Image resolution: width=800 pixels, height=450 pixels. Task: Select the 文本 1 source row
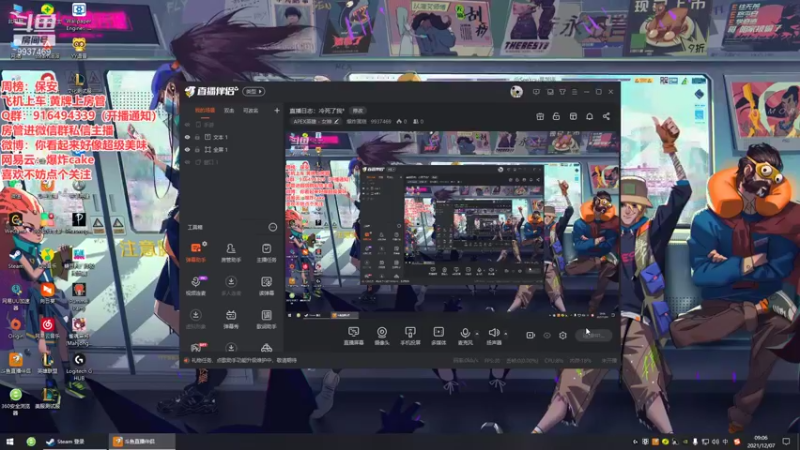click(x=232, y=137)
